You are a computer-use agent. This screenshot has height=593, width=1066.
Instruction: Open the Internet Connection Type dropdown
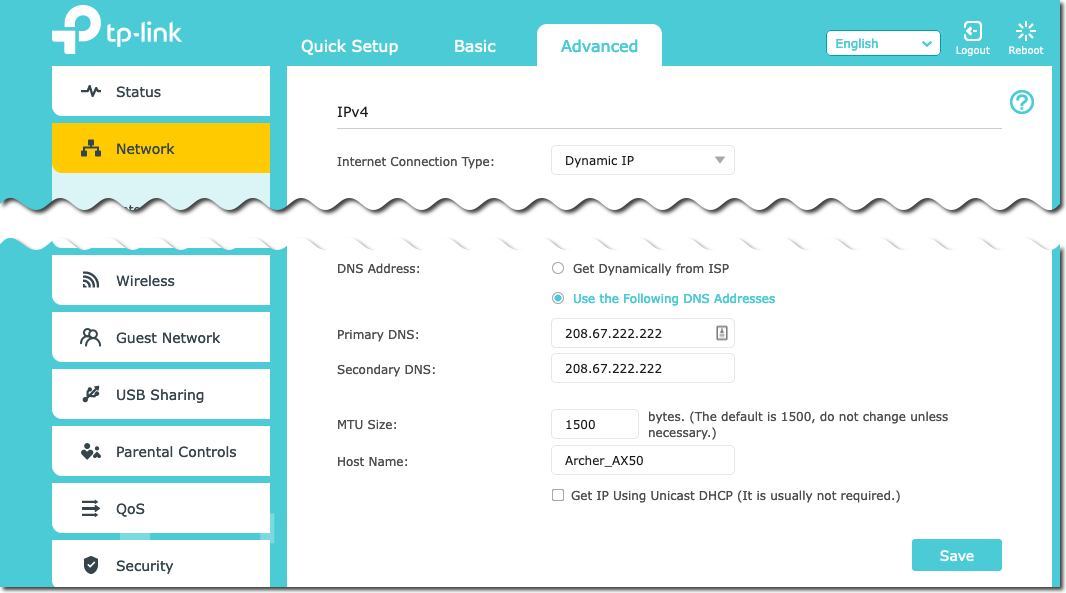pos(642,161)
